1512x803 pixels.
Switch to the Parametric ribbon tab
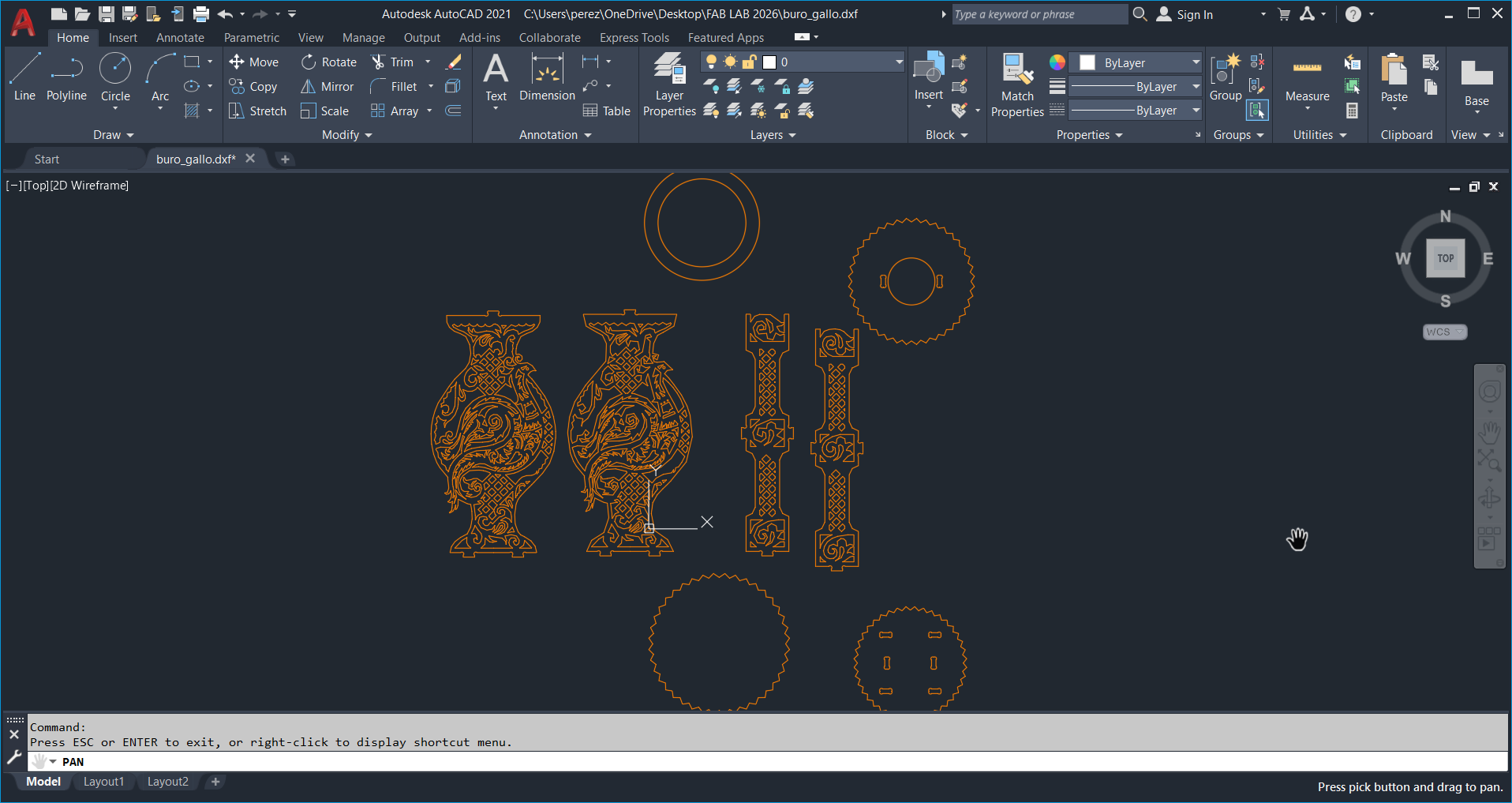[x=251, y=37]
